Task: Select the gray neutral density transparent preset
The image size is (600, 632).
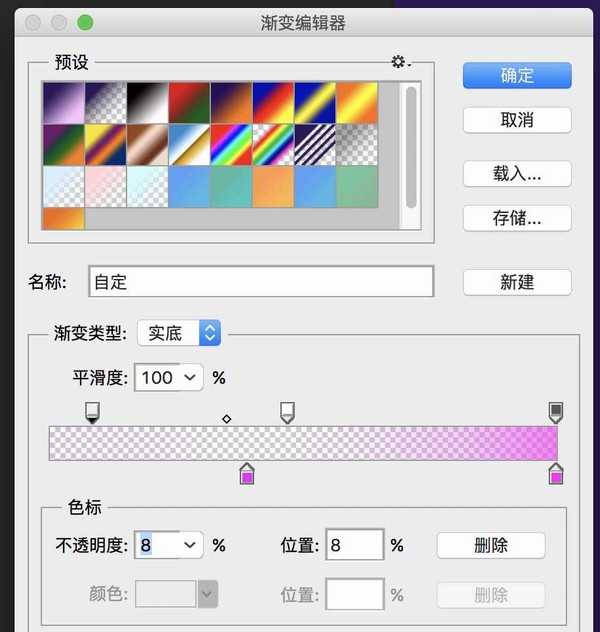Action: [357, 145]
